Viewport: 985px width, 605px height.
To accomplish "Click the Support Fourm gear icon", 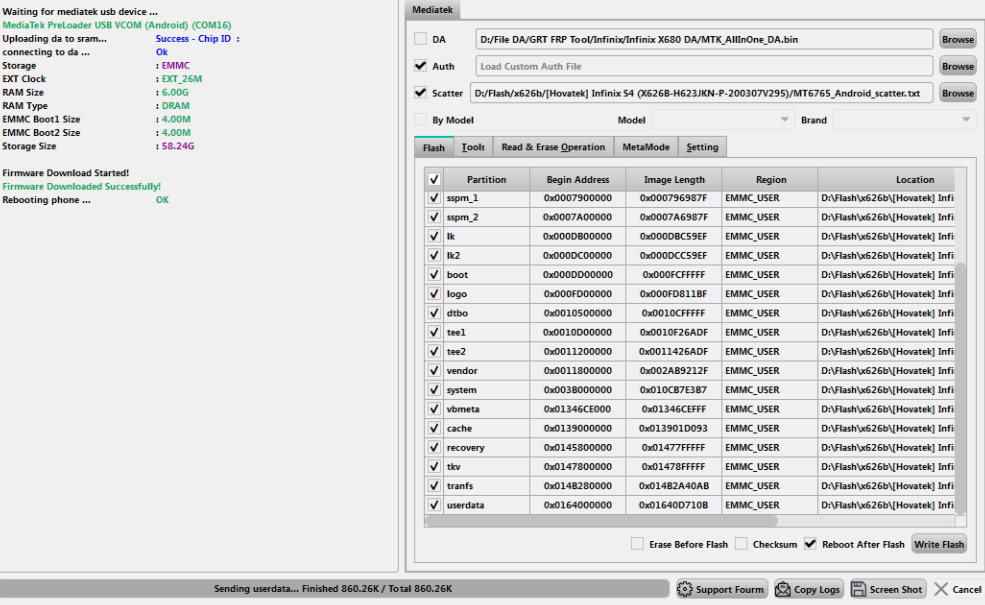I will (685, 589).
